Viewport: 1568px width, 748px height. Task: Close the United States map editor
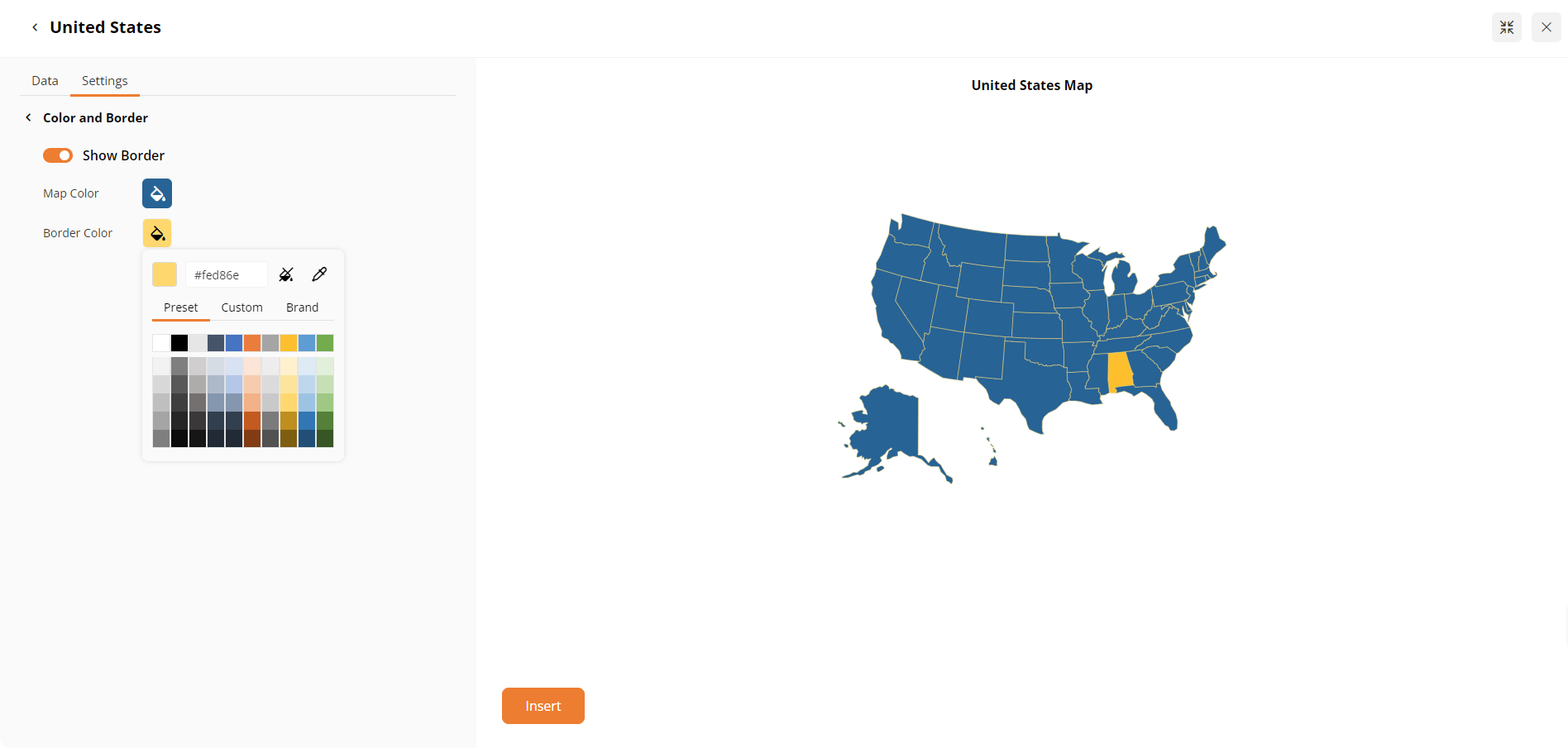click(1546, 26)
